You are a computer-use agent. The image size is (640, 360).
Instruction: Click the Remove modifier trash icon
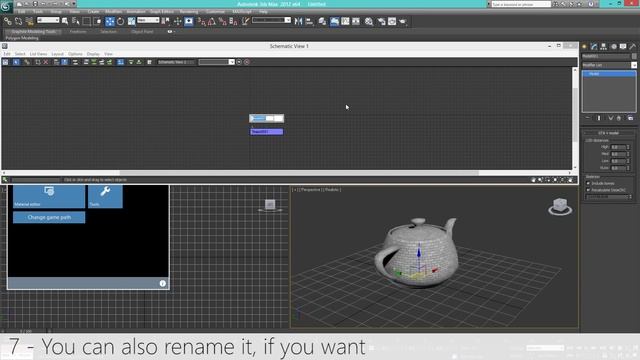pyautogui.click(x=619, y=118)
